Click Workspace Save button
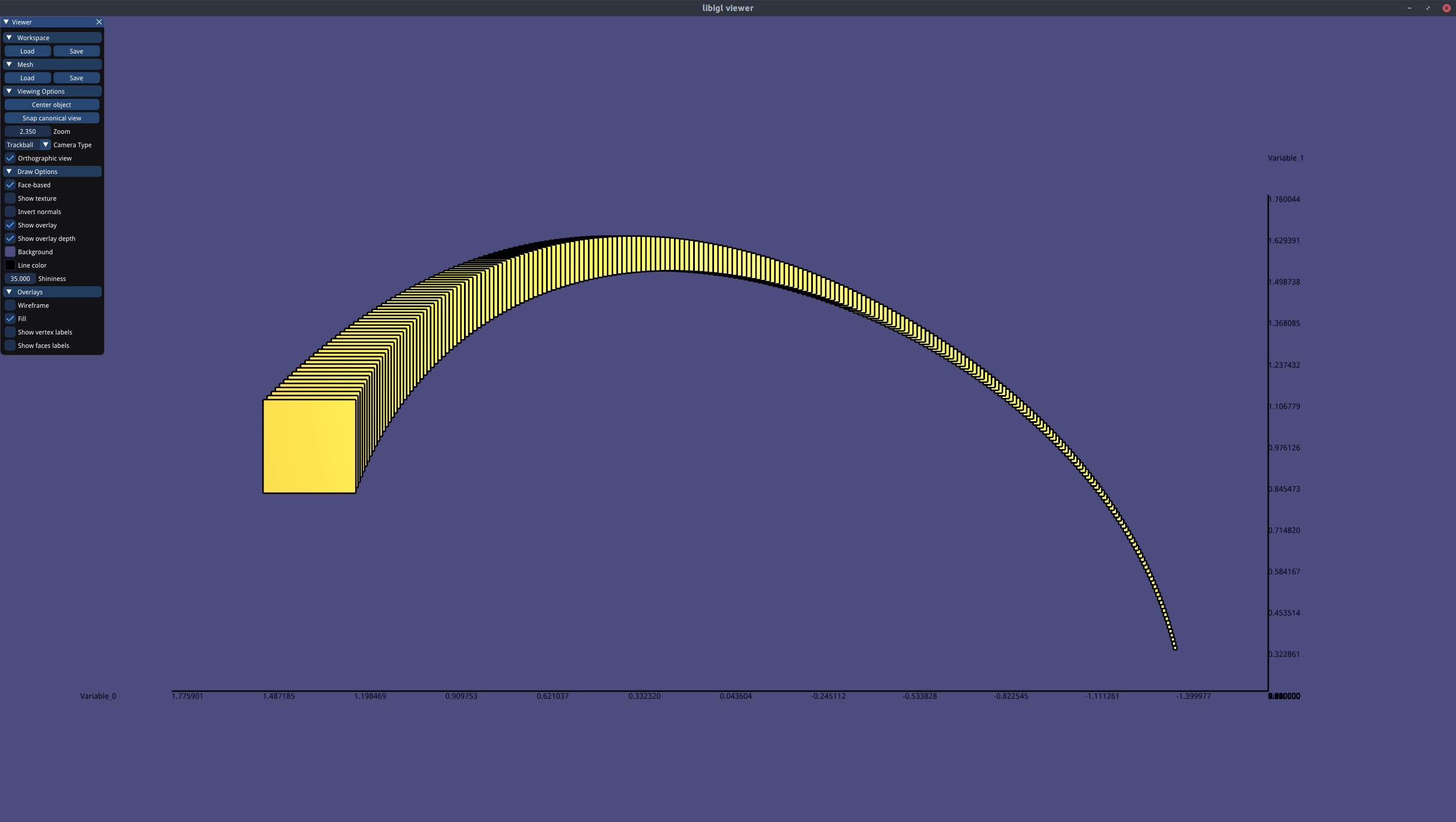 (76, 51)
